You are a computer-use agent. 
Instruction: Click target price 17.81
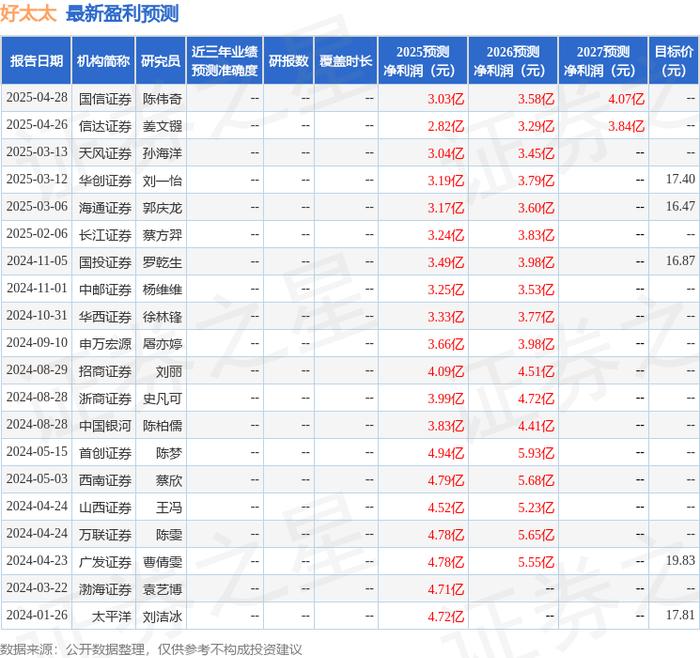pyautogui.click(x=680, y=615)
